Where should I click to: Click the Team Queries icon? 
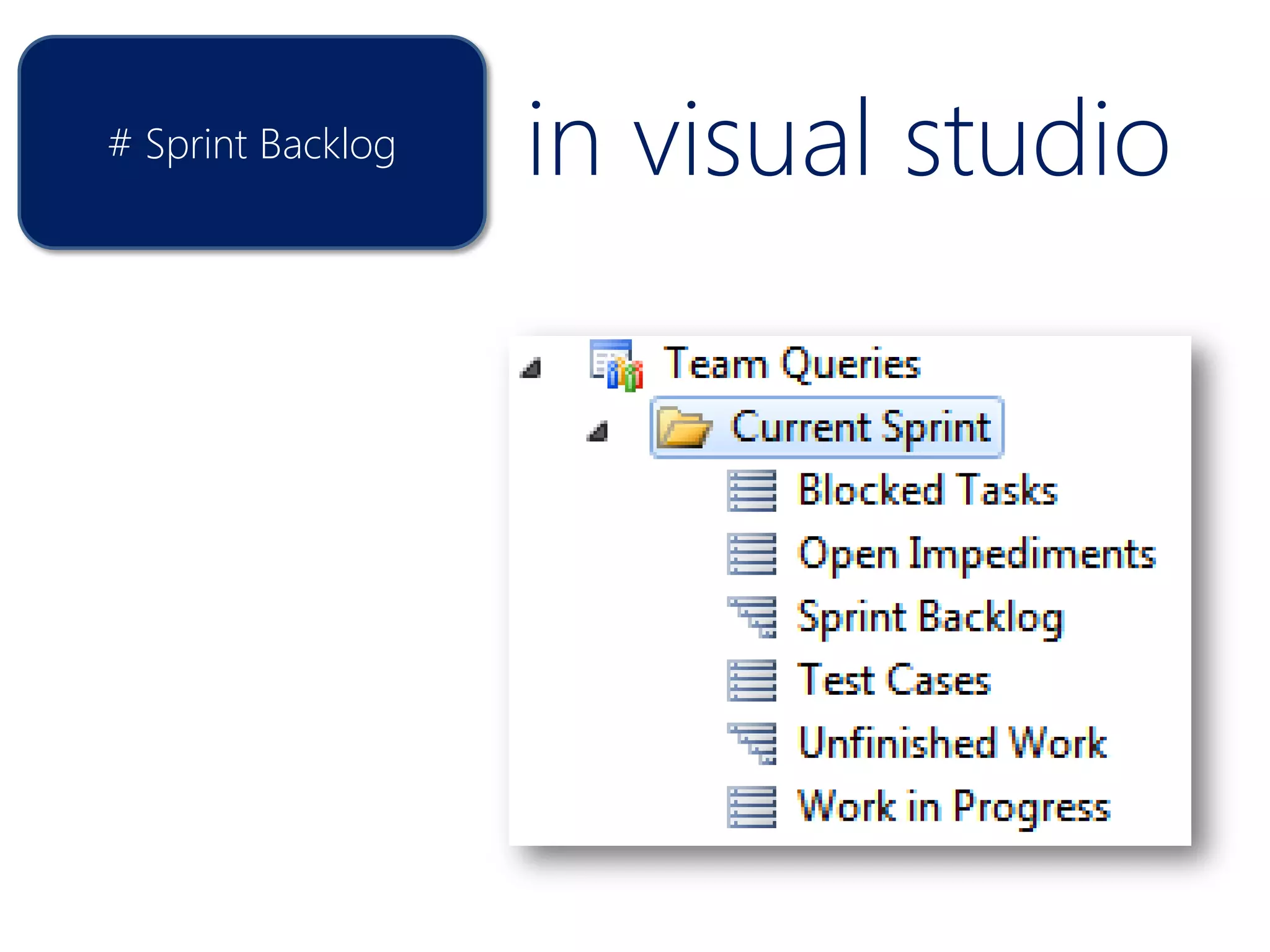[616, 365]
